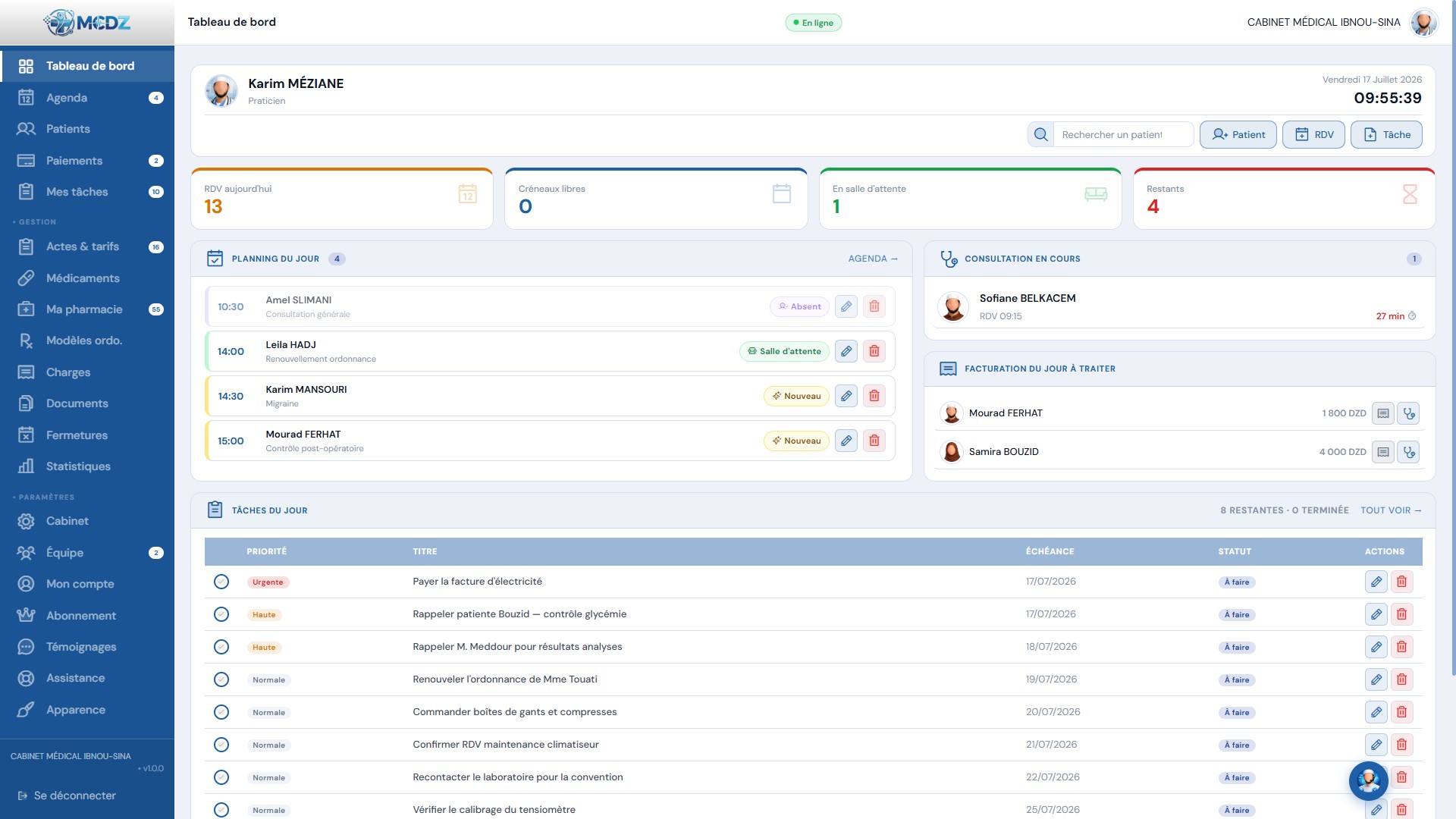The height and width of the screenshot is (819, 1456).
Task: Follow the TOUT VOIR tasks link
Action: pyautogui.click(x=1391, y=510)
